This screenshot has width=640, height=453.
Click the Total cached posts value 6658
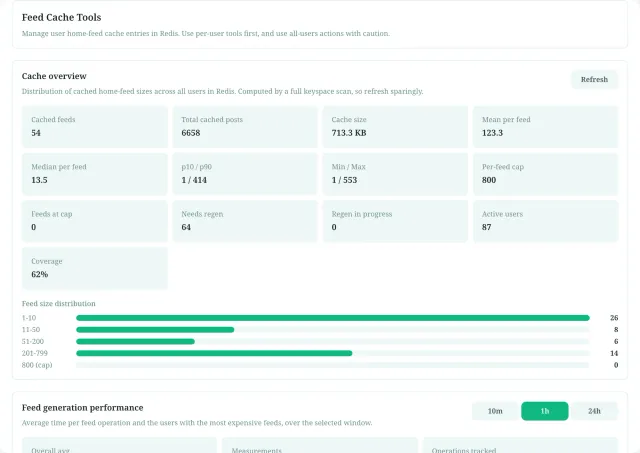tap(191, 133)
